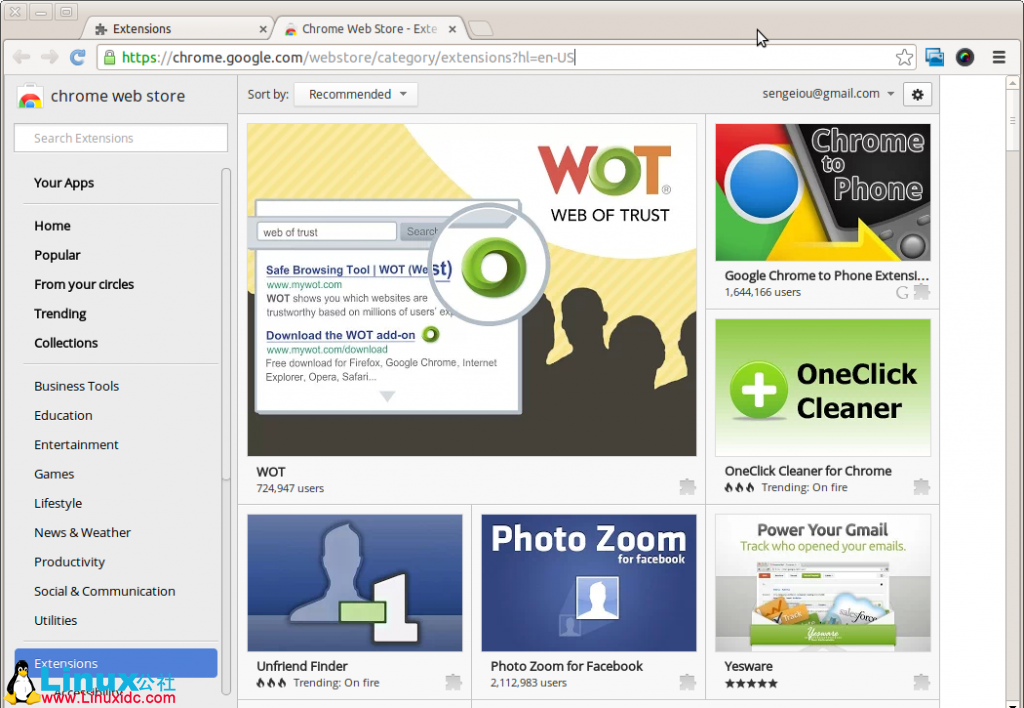
Task: Click the round color-wheel extension icon in the toolbar
Action: point(965,57)
